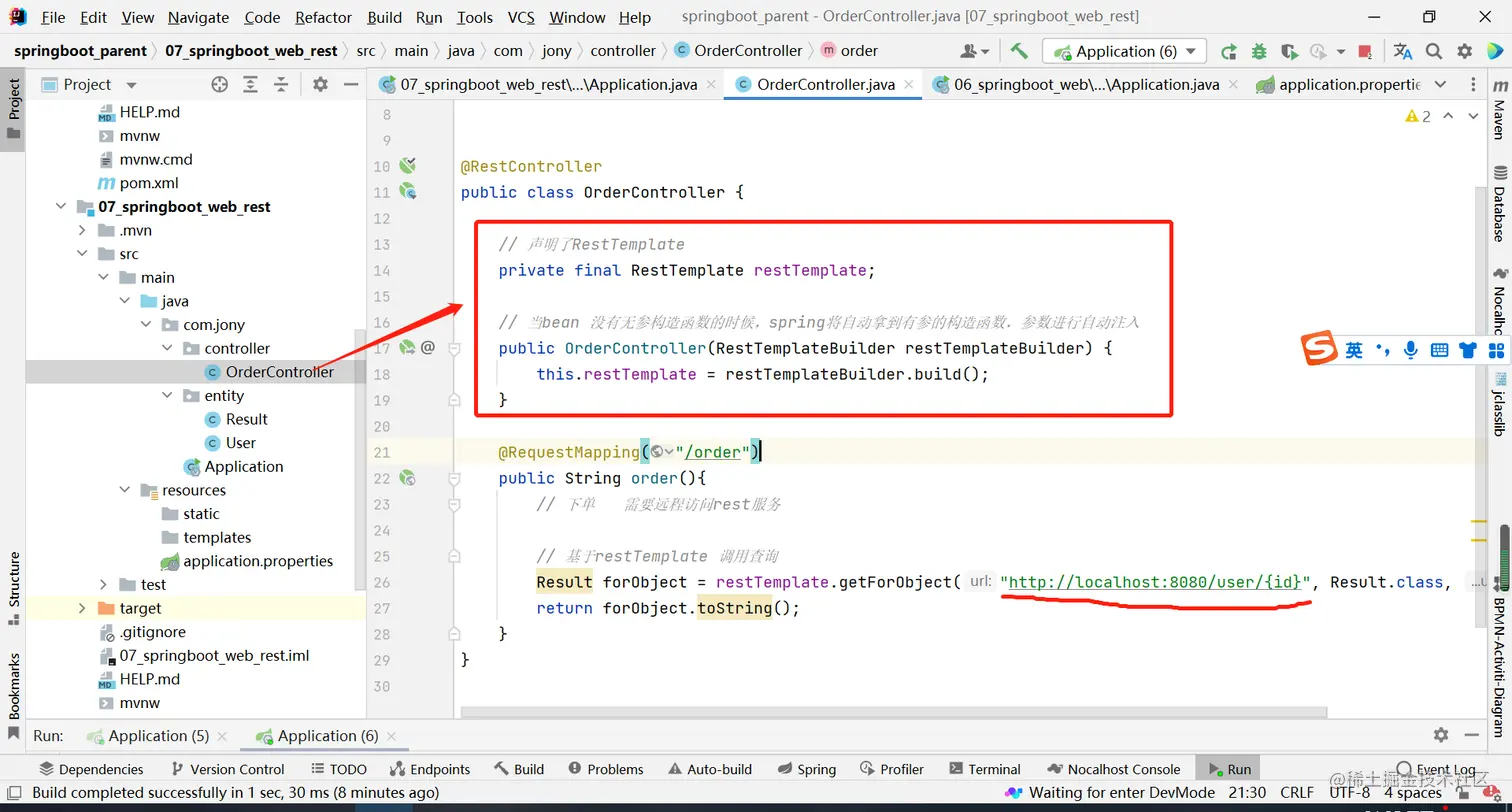The height and width of the screenshot is (812, 1512).
Task: Start debugging with the bug icon
Action: point(1259,51)
